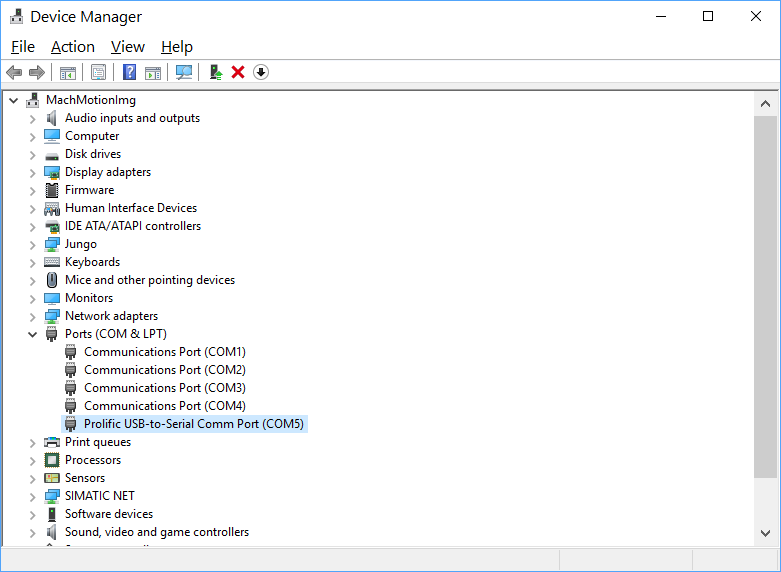Select Communications Port (COM1) device
The height and width of the screenshot is (572, 781).
(164, 352)
